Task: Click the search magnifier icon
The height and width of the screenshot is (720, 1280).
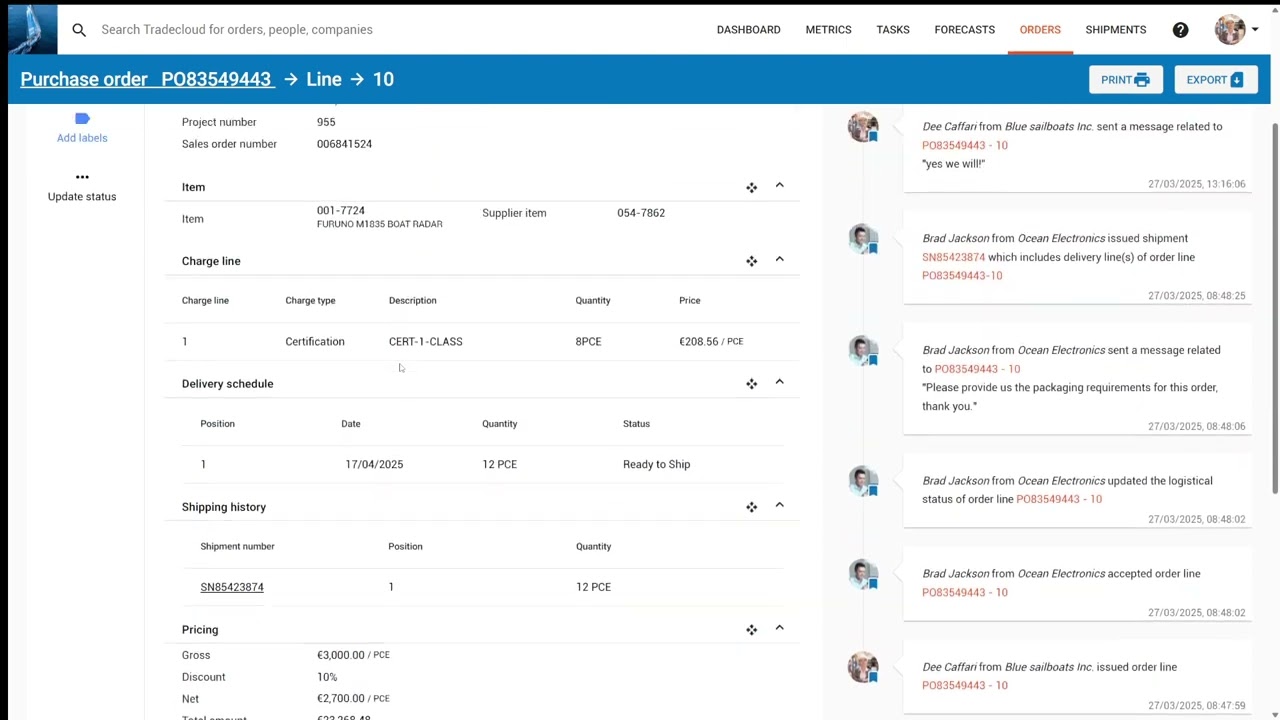Action: pyautogui.click(x=79, y=30)
